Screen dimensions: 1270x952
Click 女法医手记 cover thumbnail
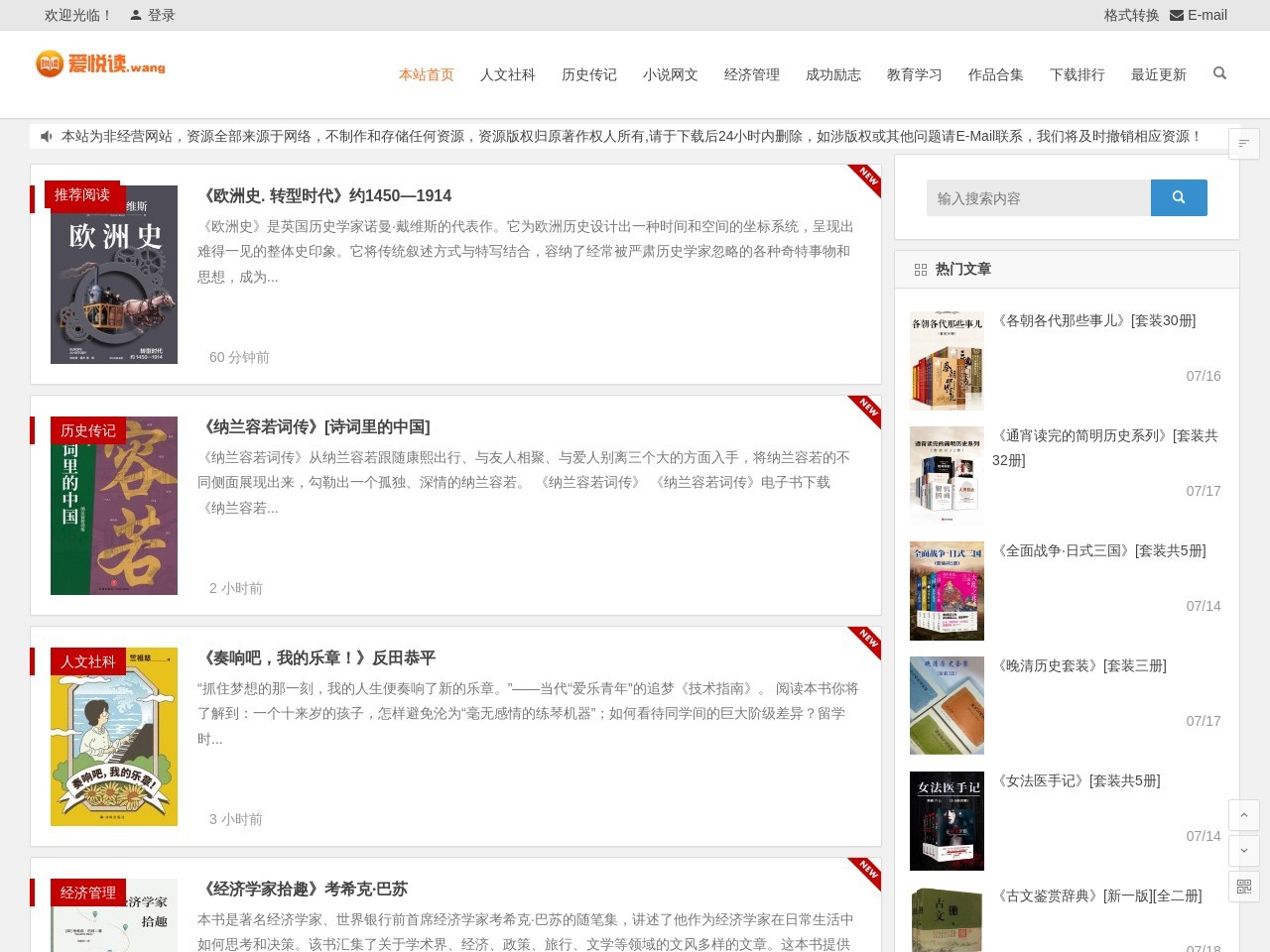(947, 821)
